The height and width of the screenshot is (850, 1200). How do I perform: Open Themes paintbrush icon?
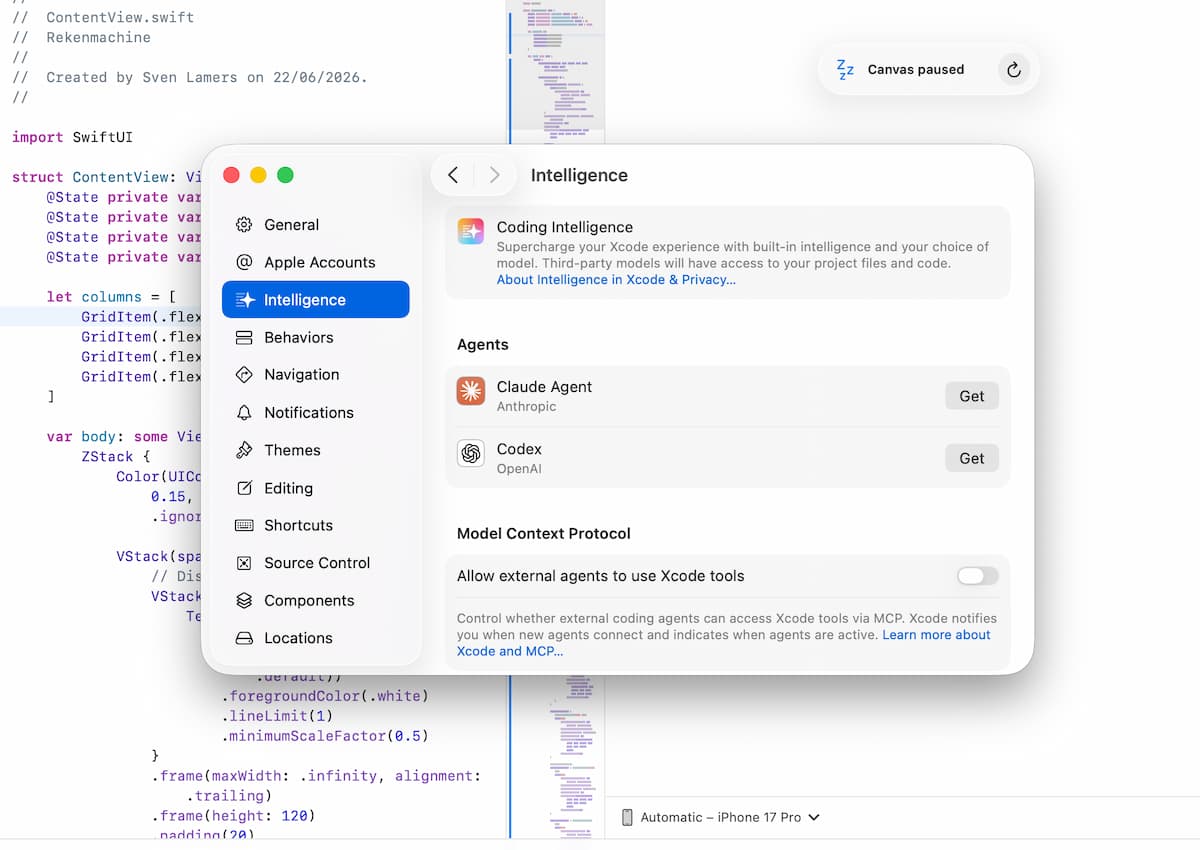click(x=244, y=450)
